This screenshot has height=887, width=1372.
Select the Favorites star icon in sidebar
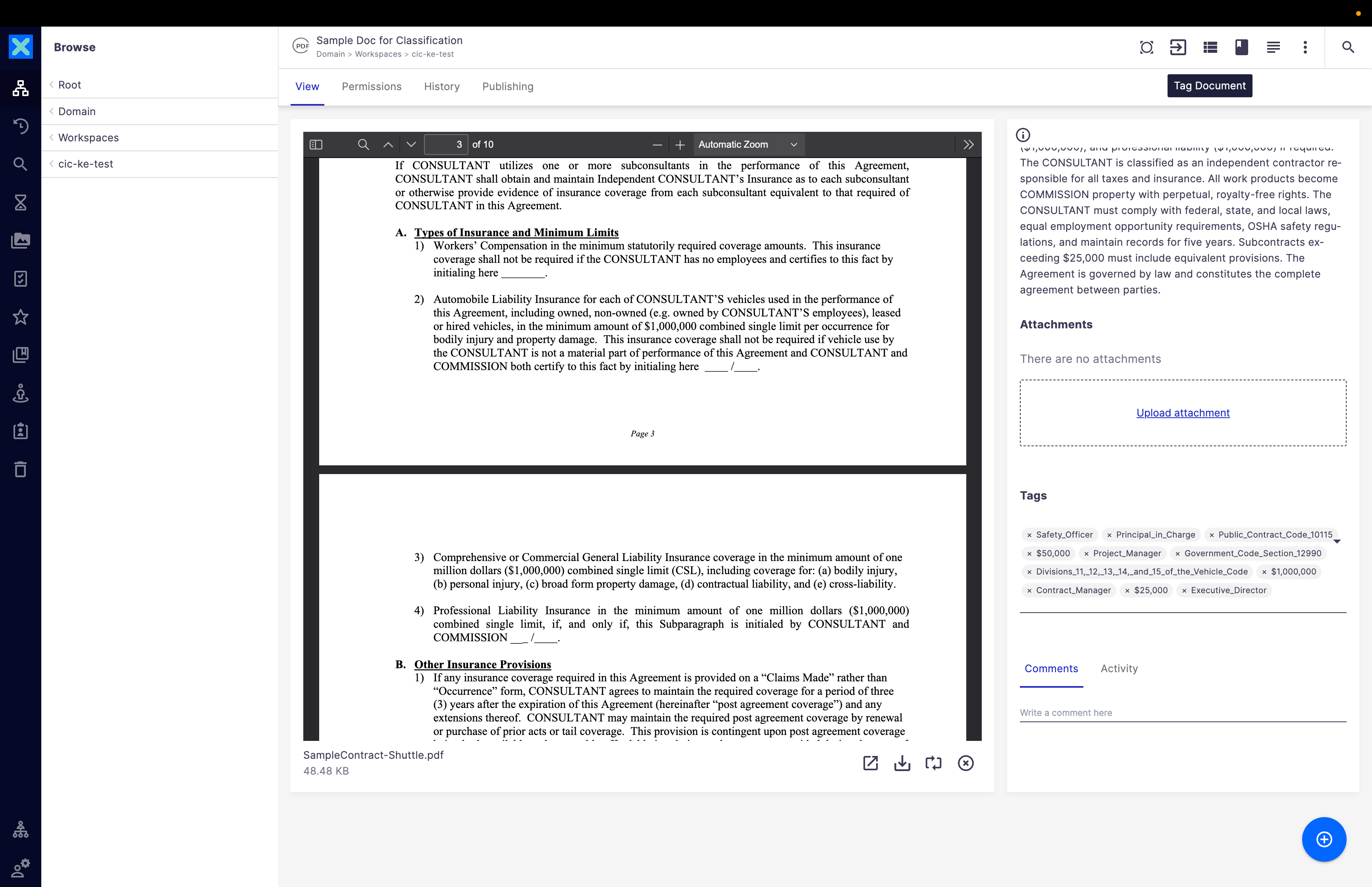coord(20,317)
